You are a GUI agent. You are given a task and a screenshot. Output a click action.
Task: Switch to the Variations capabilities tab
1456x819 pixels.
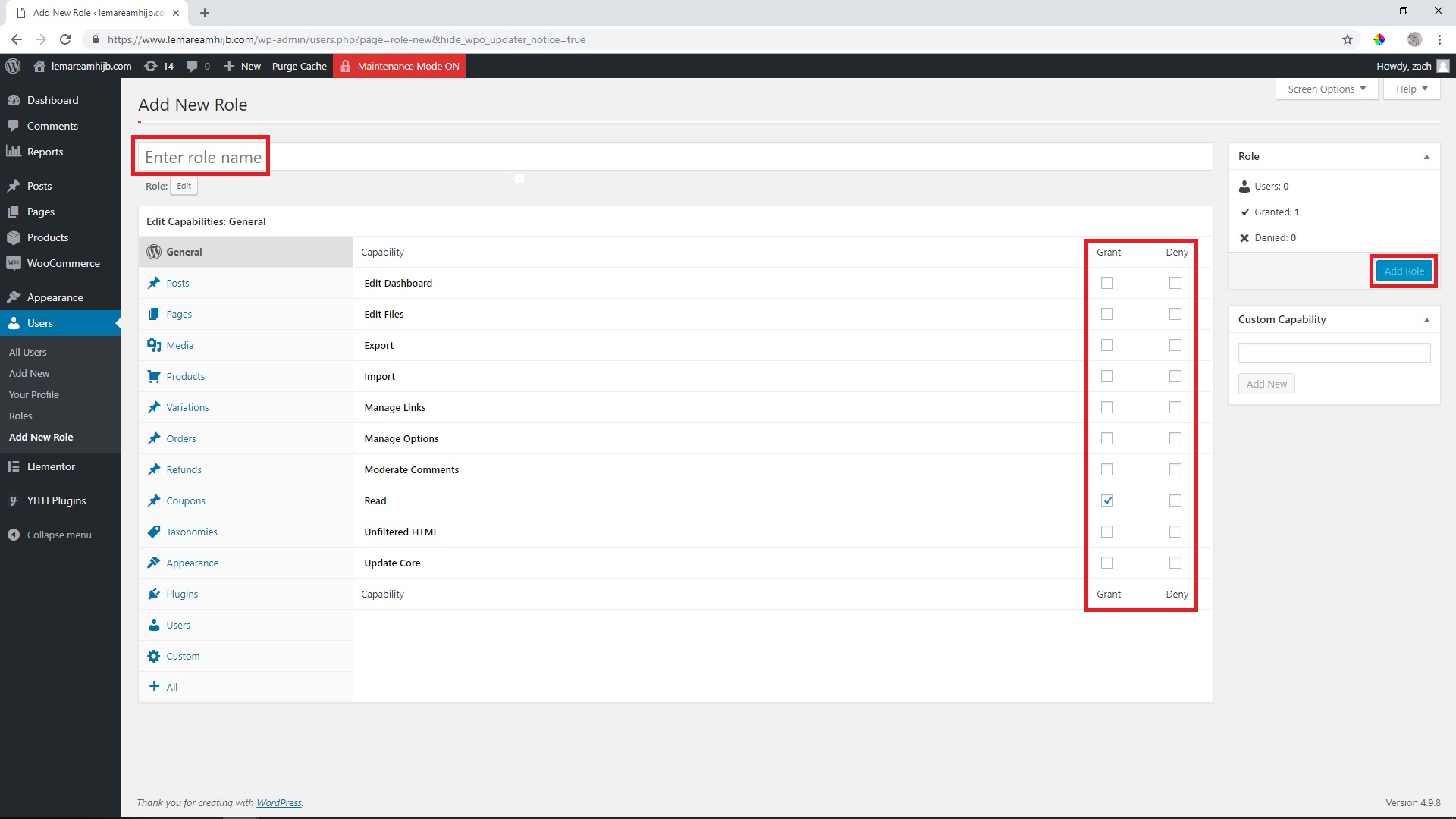click(x=246, y=407)
